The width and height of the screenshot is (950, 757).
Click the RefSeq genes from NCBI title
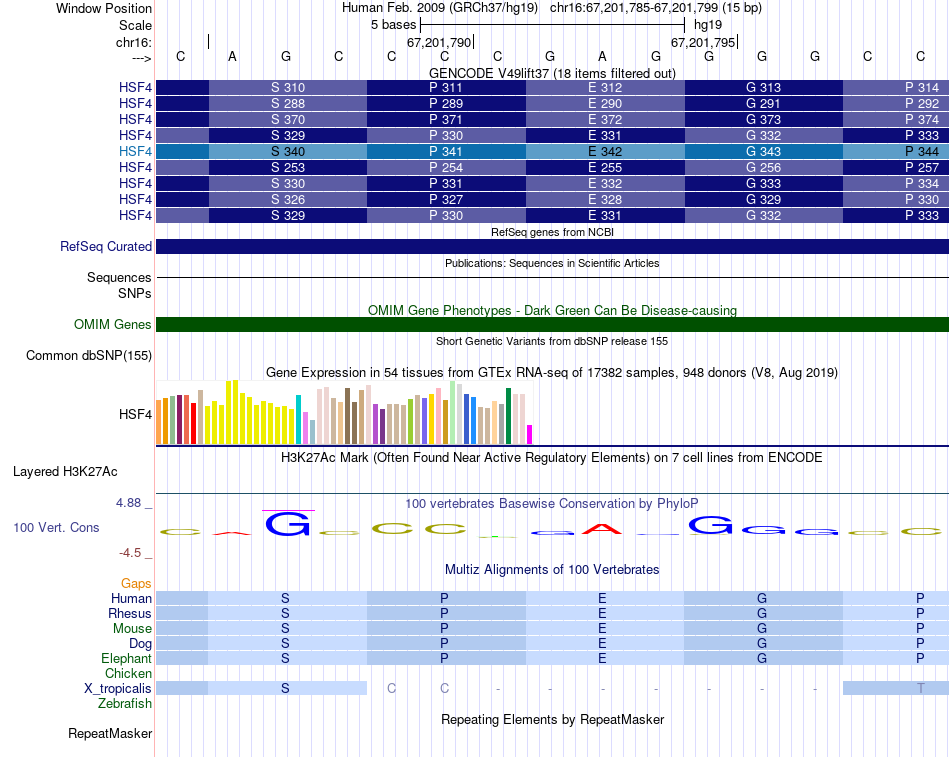(552, 232)
